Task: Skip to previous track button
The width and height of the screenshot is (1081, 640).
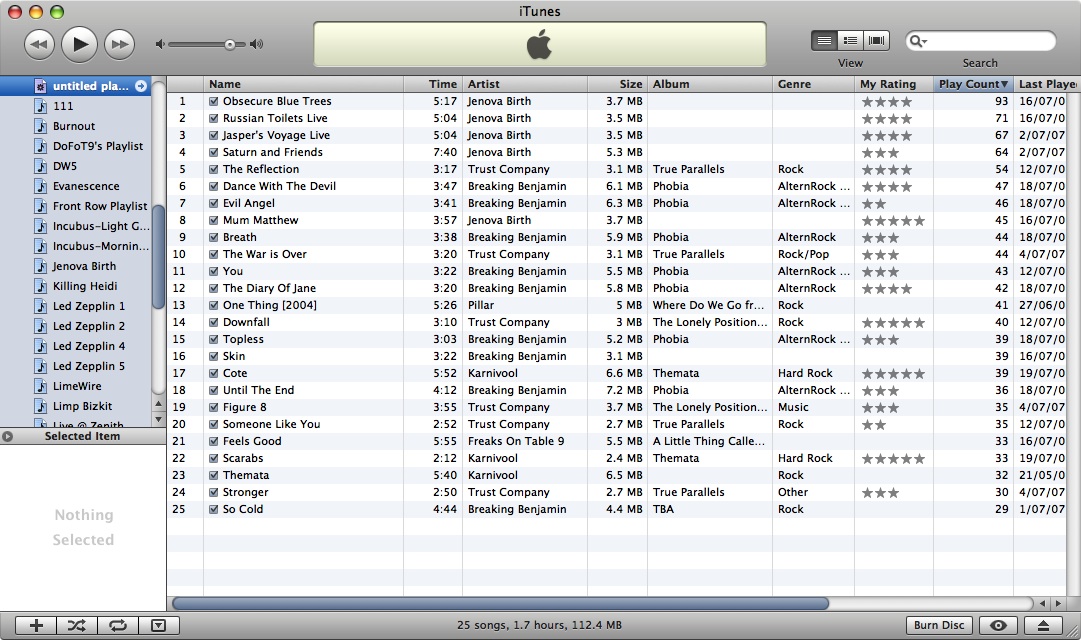Action: [x=39, y=44]
